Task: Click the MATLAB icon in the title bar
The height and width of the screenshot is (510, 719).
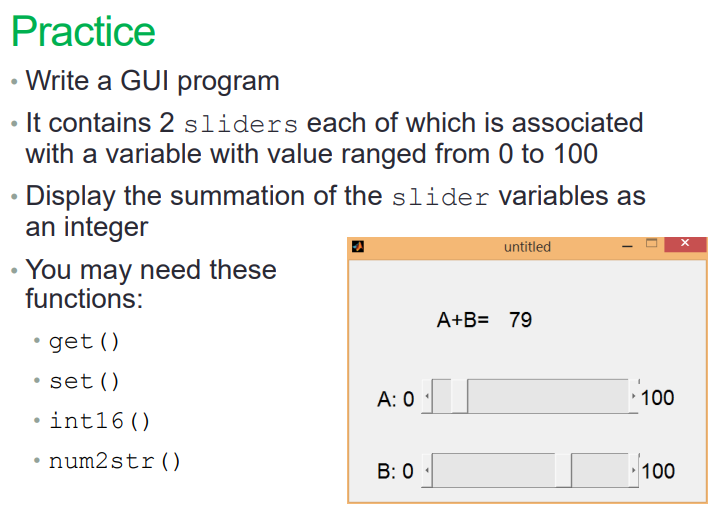Action: pyautogui.click(x=358, y=247)
